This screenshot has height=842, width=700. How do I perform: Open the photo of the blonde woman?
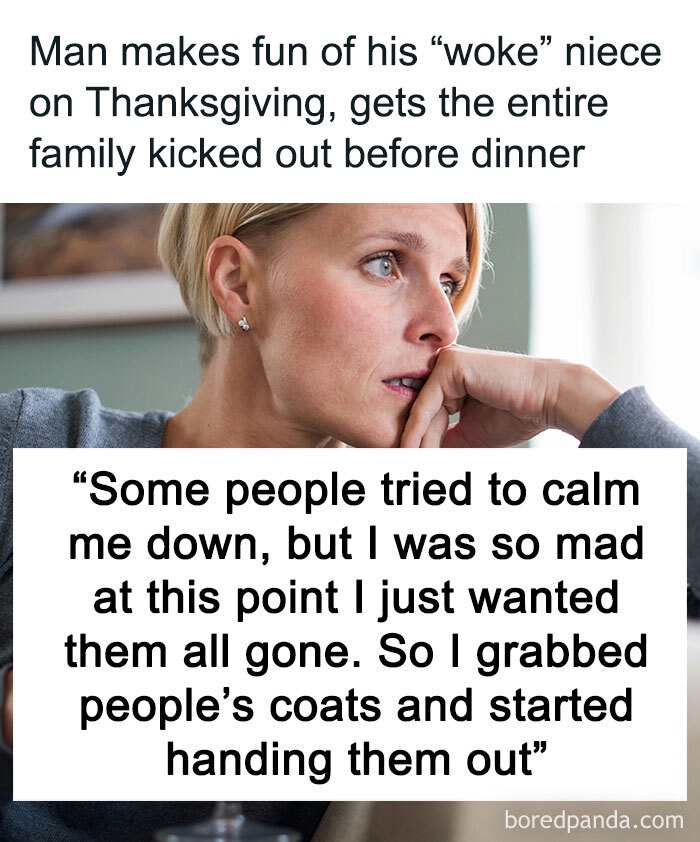(350, 320)
